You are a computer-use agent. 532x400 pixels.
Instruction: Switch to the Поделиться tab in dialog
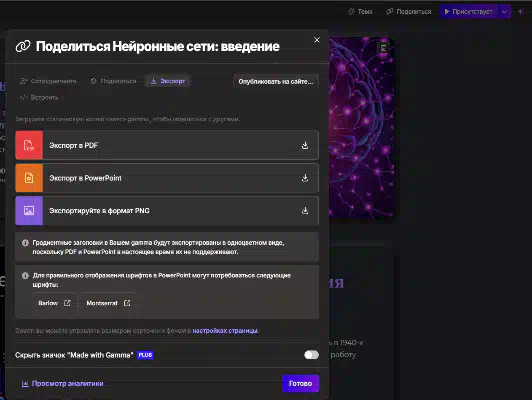point(113,81)
